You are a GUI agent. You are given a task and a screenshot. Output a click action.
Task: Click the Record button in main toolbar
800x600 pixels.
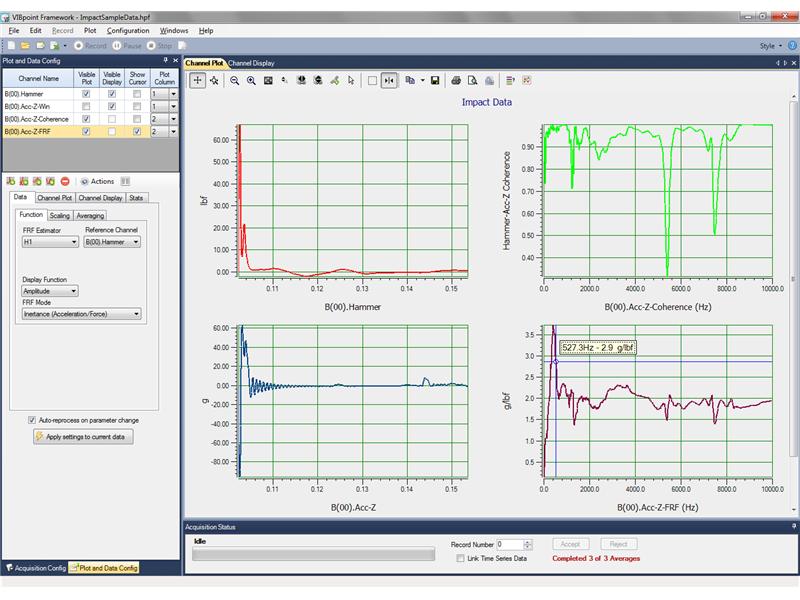(90, 45)
